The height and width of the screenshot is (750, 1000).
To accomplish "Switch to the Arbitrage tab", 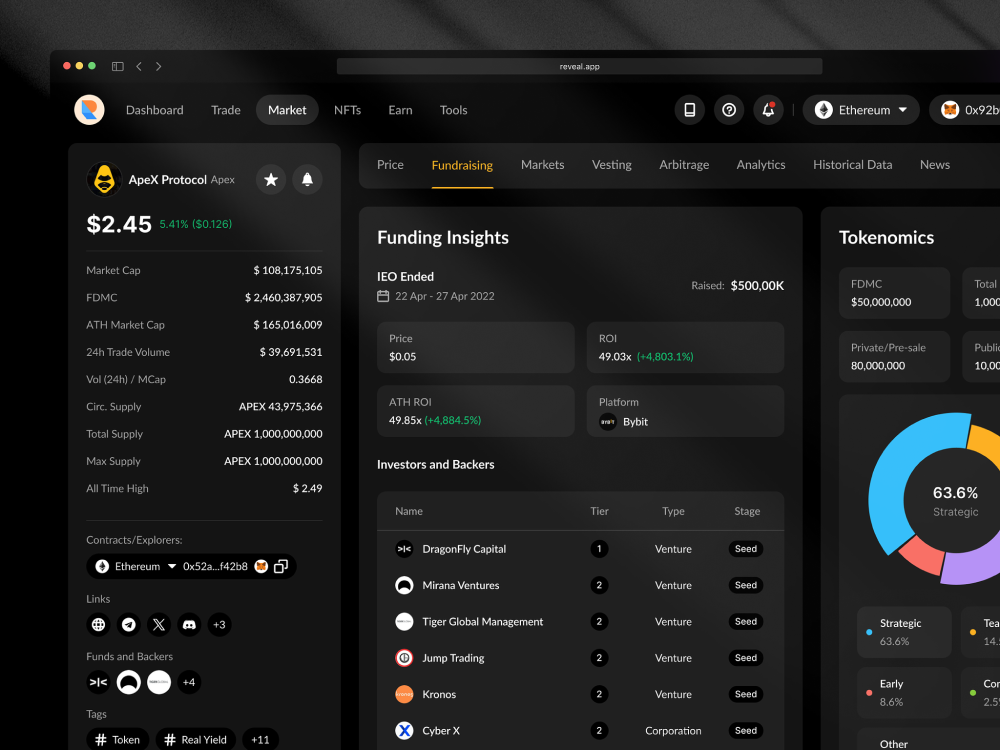I will [x=684, y=165].
